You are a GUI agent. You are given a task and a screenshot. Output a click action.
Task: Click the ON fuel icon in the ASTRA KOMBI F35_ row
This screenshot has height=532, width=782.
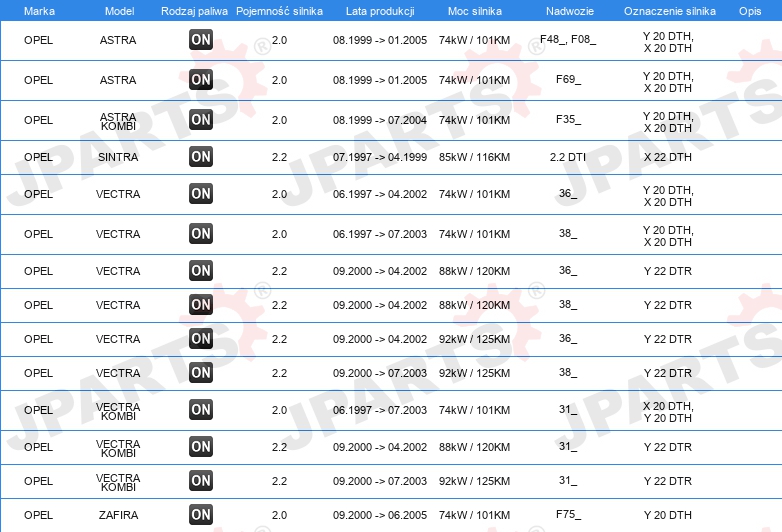point(201,120)
